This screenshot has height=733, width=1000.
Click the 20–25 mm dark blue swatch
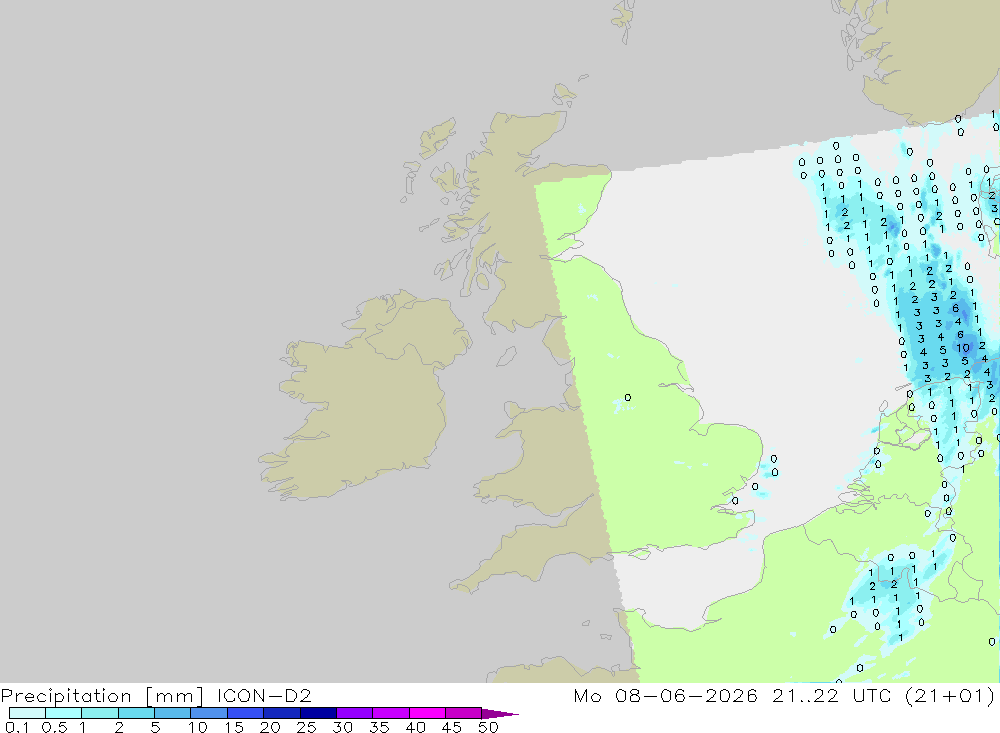282,713
